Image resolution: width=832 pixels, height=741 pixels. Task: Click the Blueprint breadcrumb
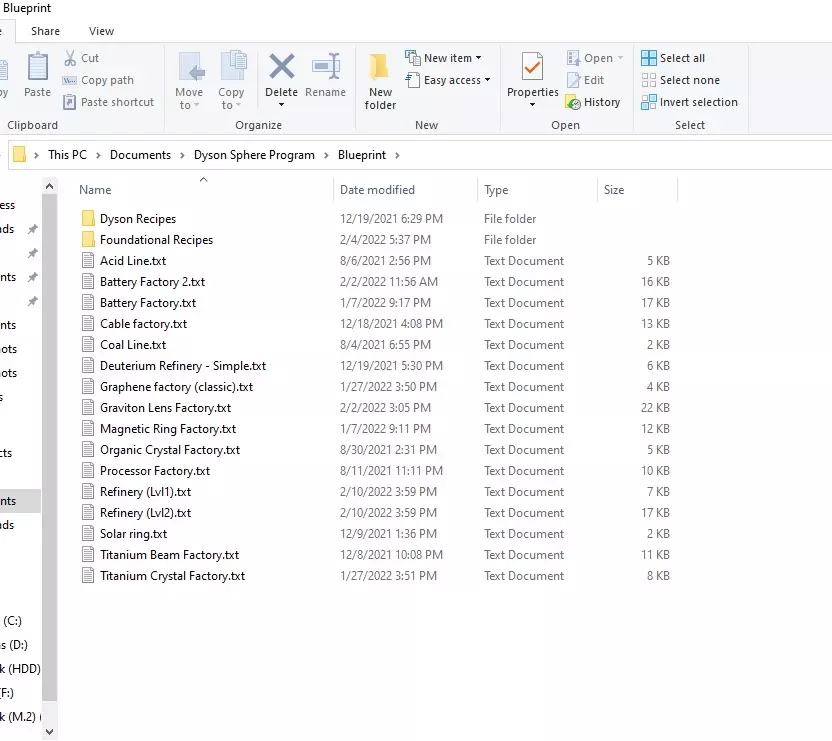(361, 154)
